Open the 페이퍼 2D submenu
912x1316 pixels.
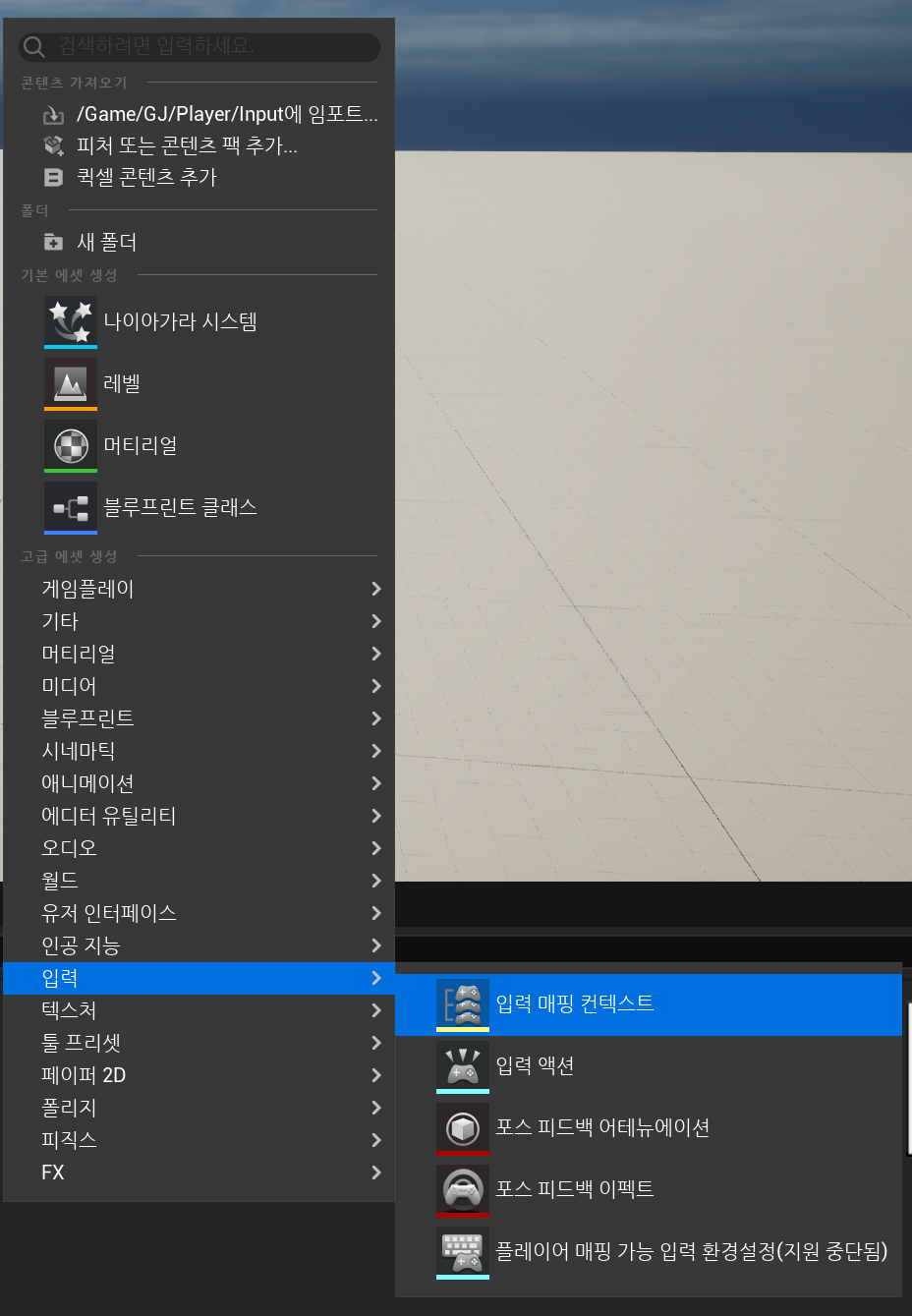click(199, 1075)
